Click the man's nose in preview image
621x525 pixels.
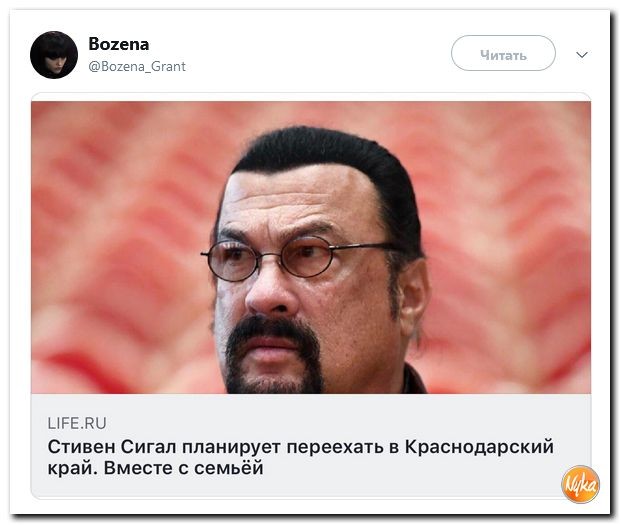(269, 293)
